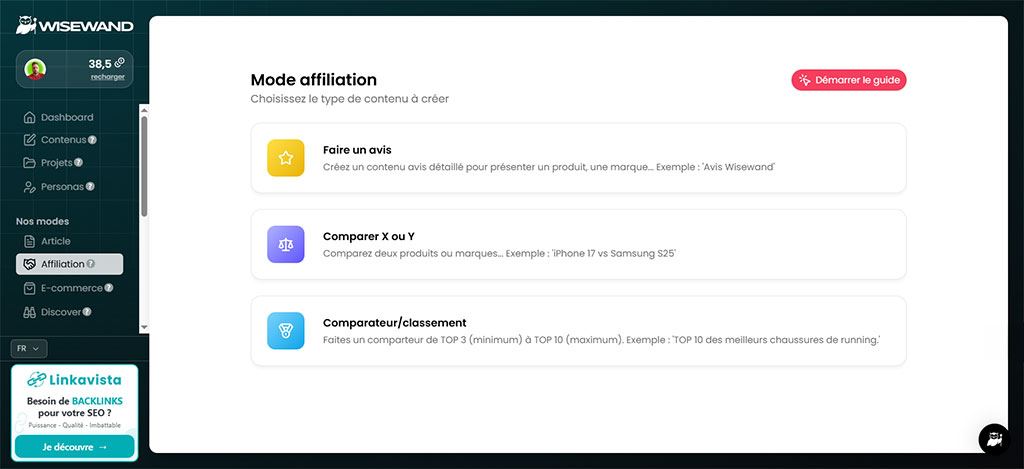
Task: Select the Faire un avis card
Action: (x=579, y=158)
